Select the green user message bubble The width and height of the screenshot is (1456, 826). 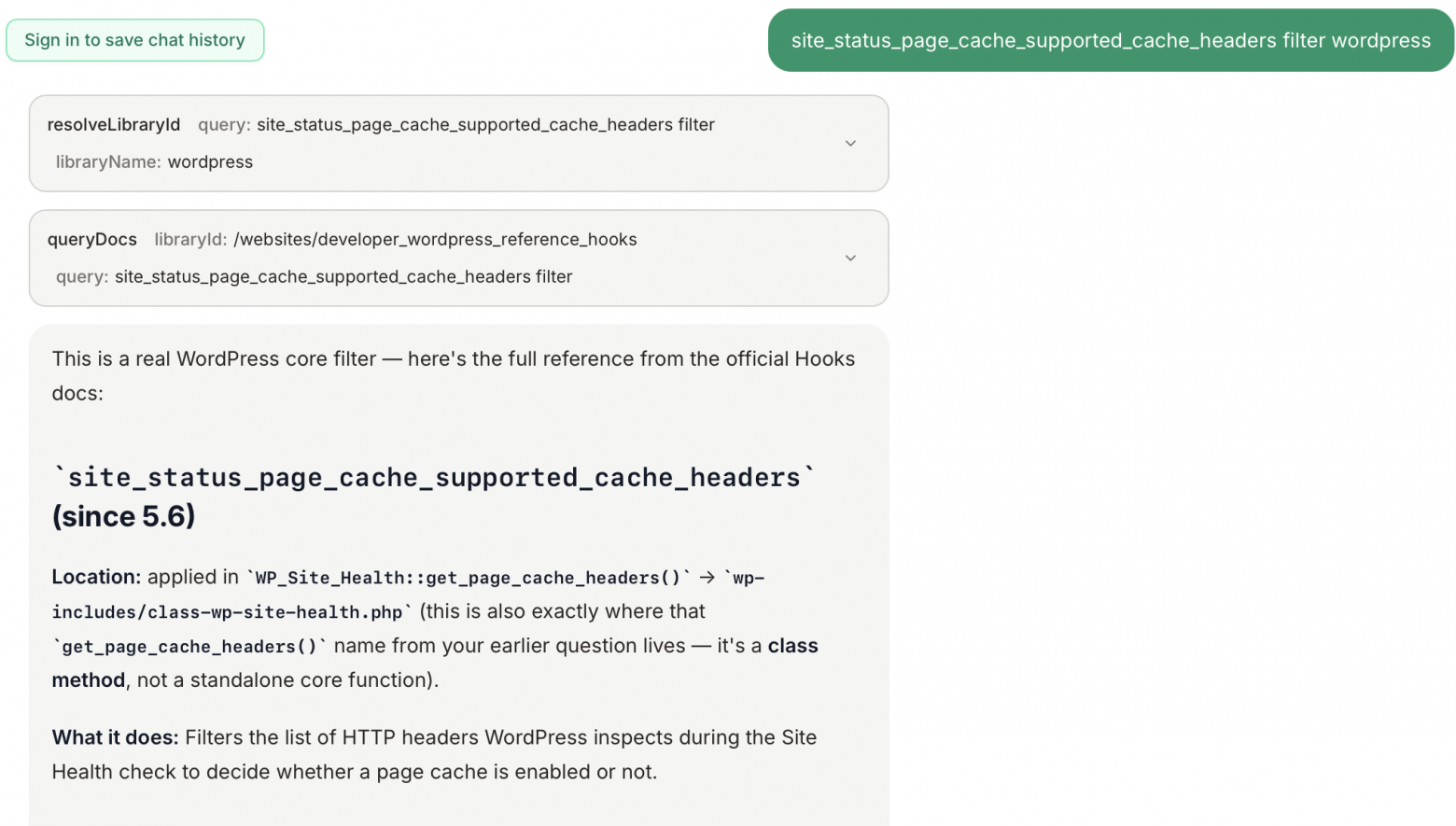click(x=1111, y=40)
